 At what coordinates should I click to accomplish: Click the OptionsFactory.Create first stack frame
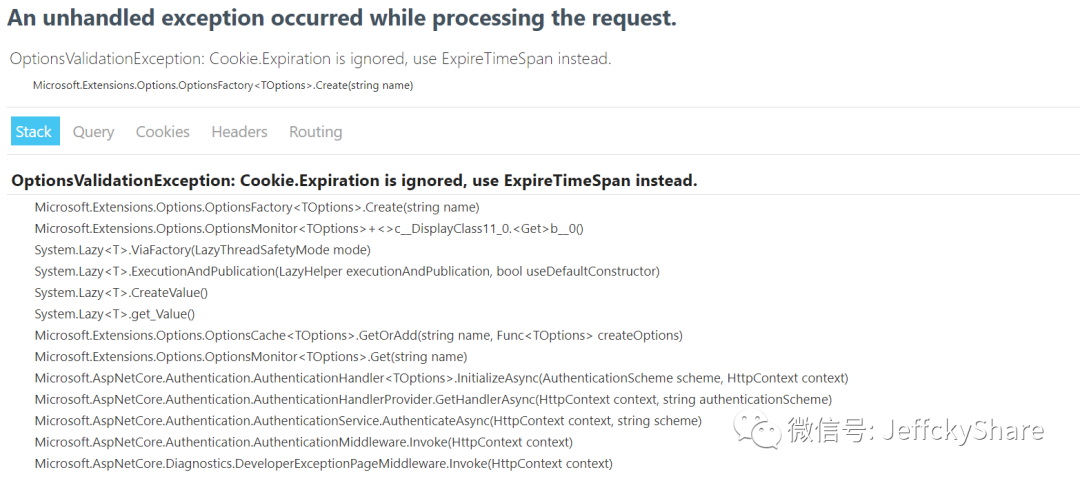point(257,207)
